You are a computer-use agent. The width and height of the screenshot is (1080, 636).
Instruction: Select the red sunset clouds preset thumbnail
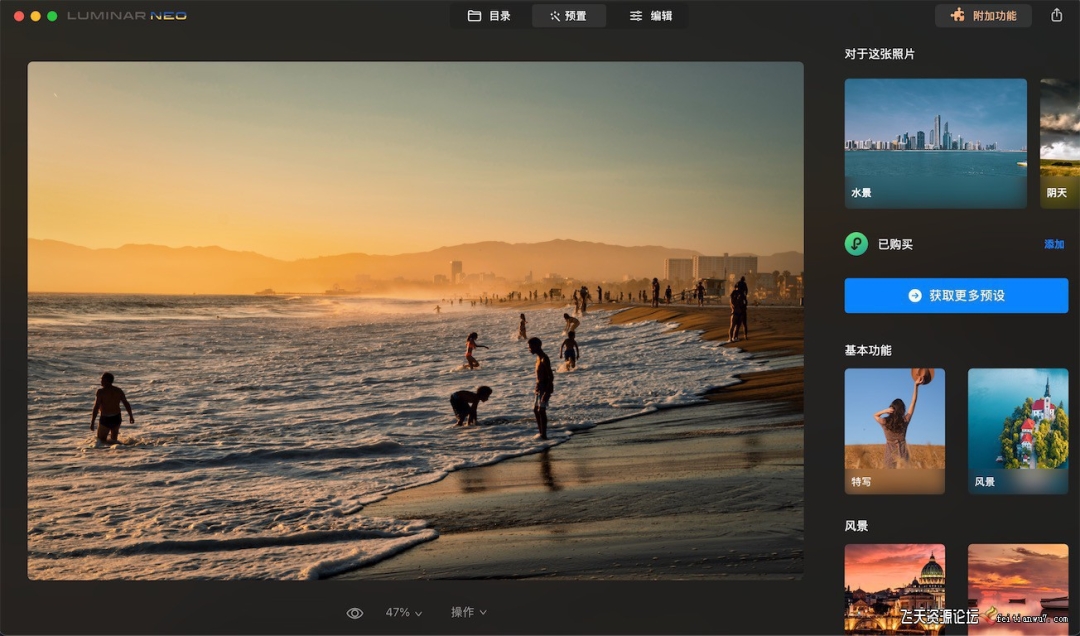tap(1018, 589)
